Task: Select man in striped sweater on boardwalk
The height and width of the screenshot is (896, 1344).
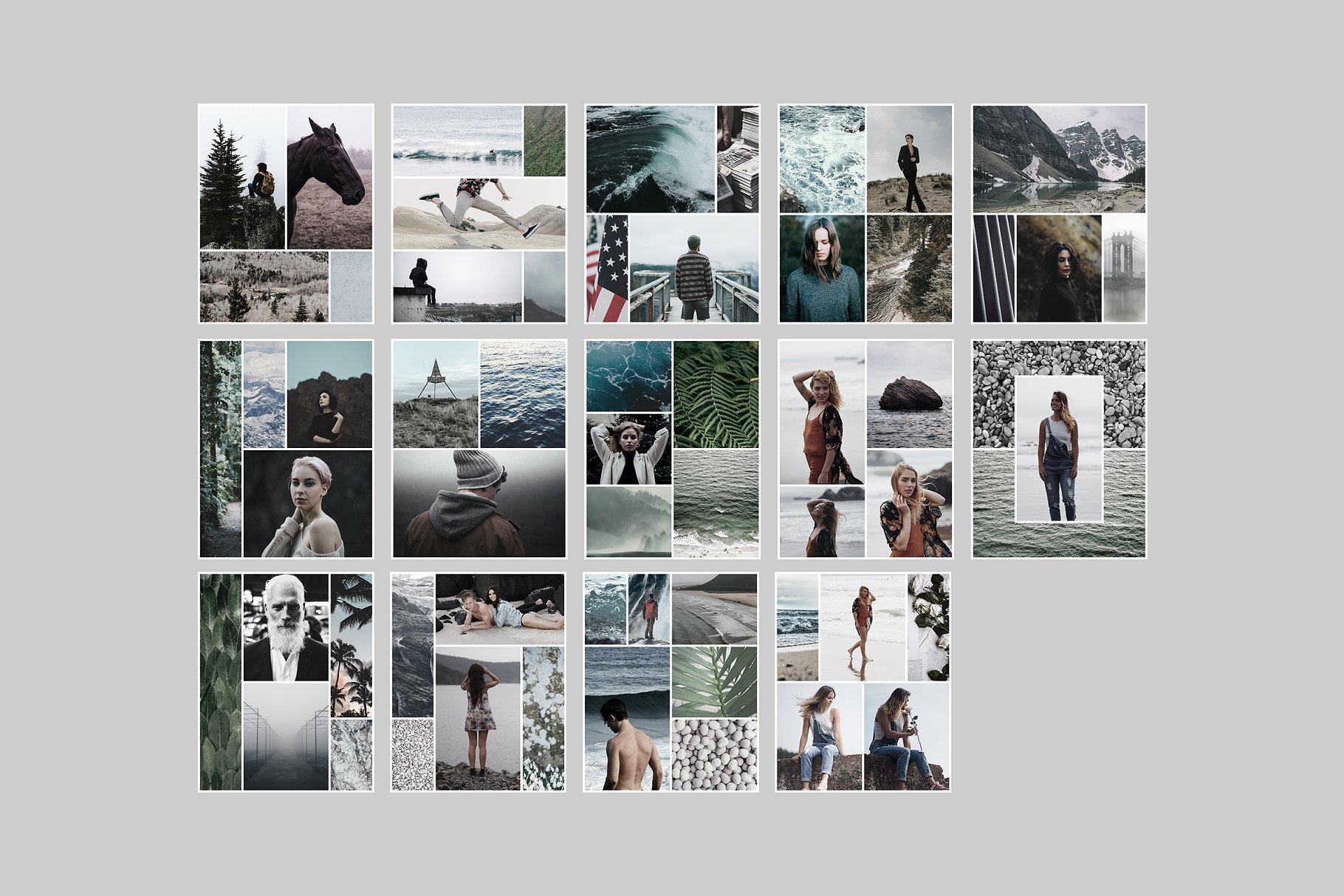Action: [x=694, y=268]
